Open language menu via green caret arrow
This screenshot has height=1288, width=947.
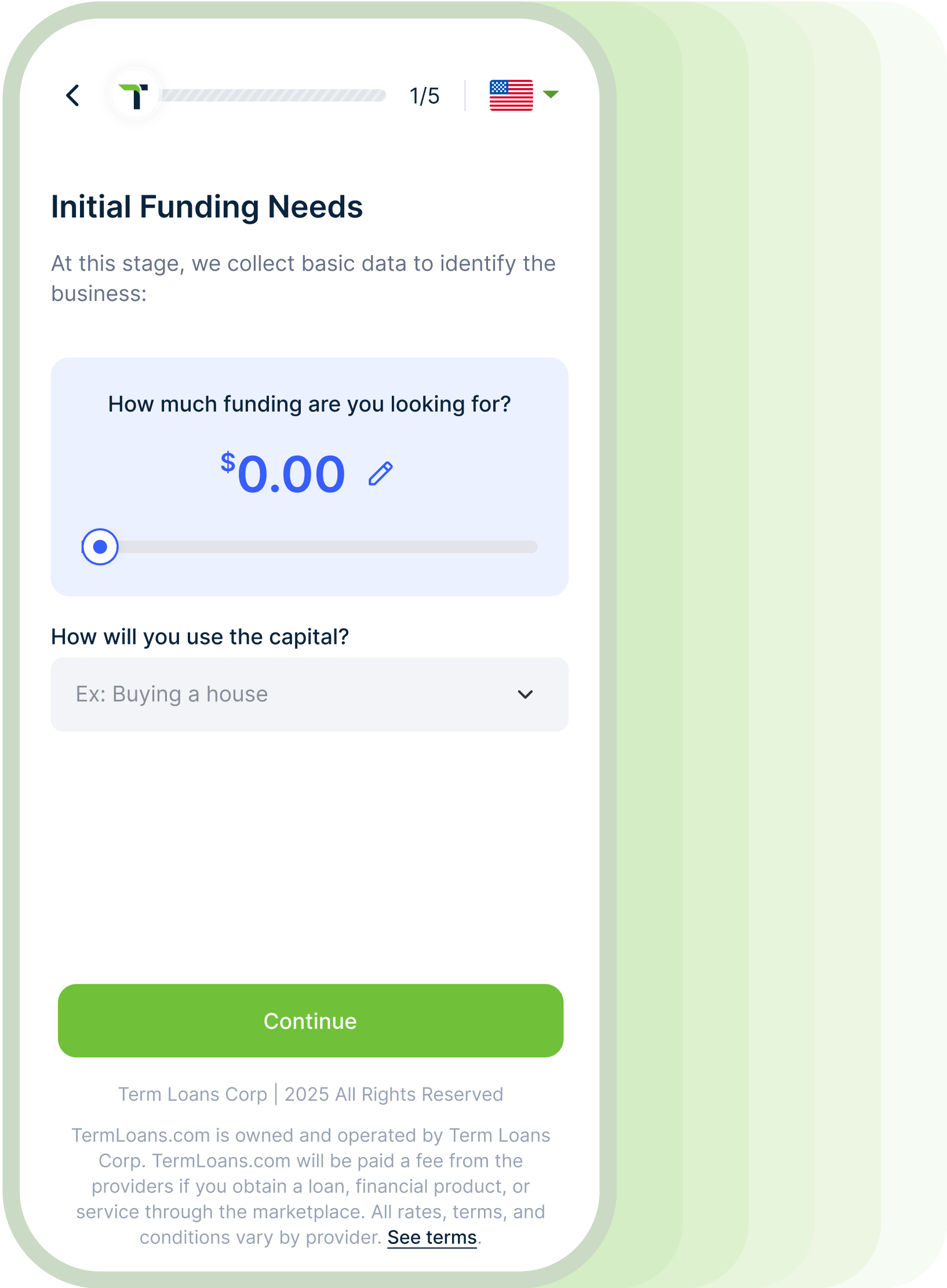click(551, 94)
